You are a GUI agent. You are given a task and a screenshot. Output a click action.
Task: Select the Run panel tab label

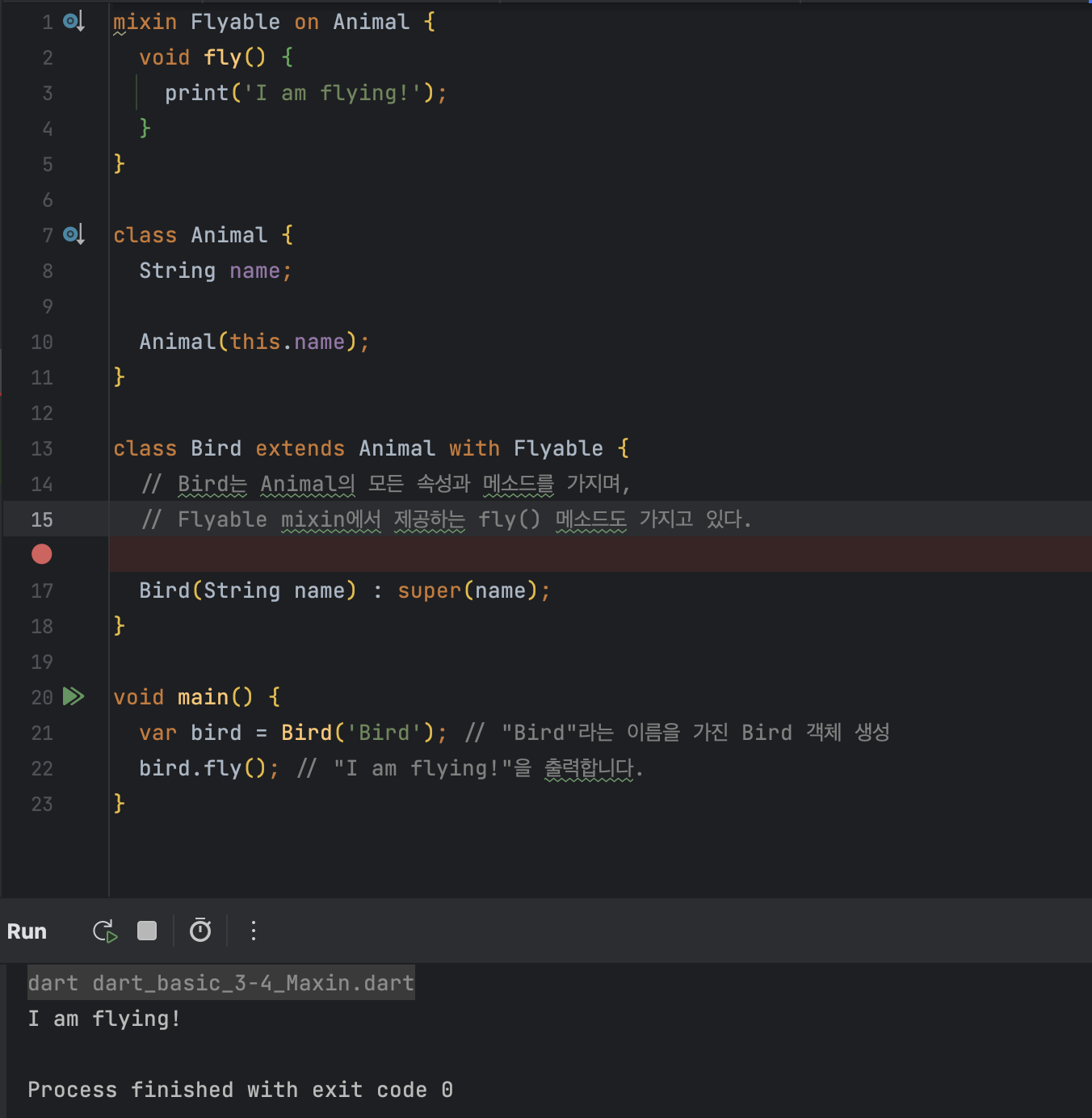27,931
